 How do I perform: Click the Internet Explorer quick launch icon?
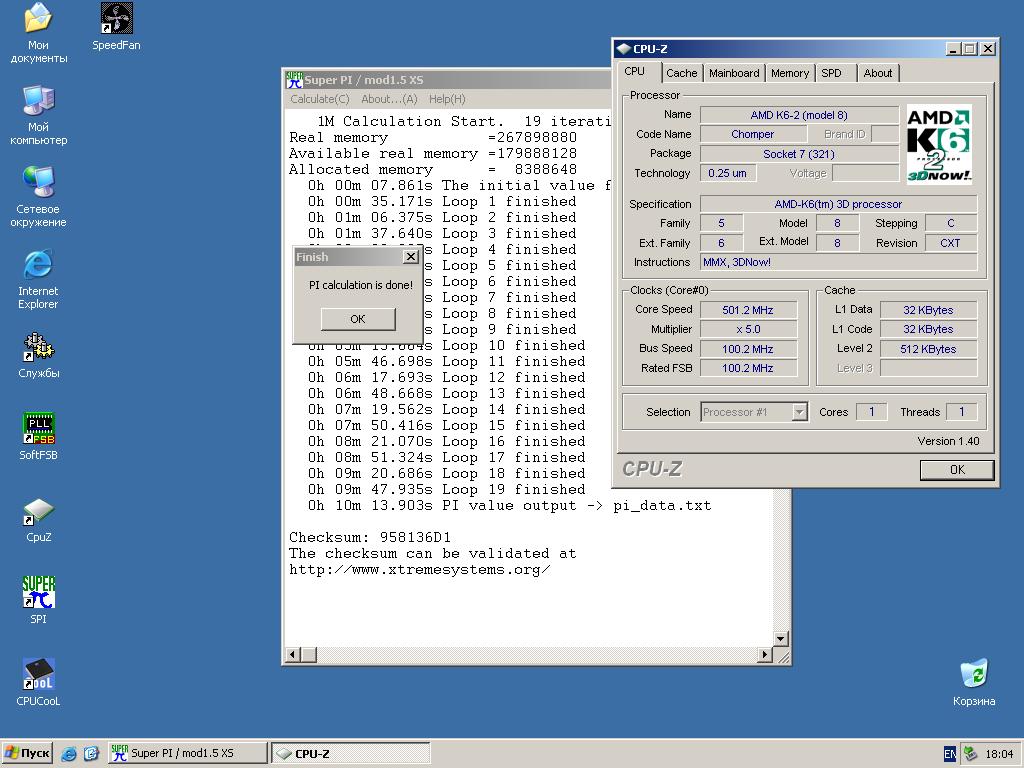(69, 754)
